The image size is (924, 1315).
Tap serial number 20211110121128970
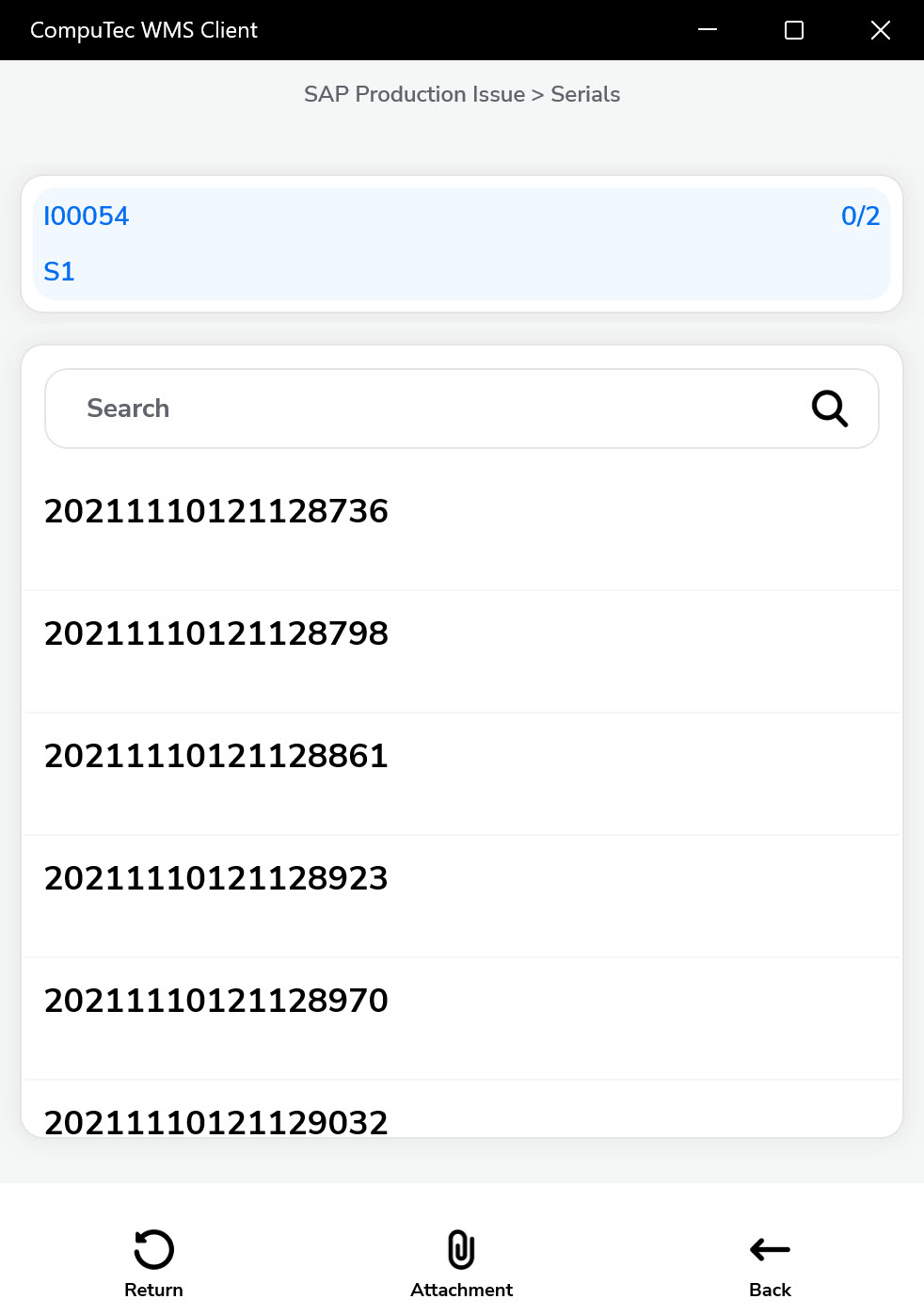[216, 1001]
